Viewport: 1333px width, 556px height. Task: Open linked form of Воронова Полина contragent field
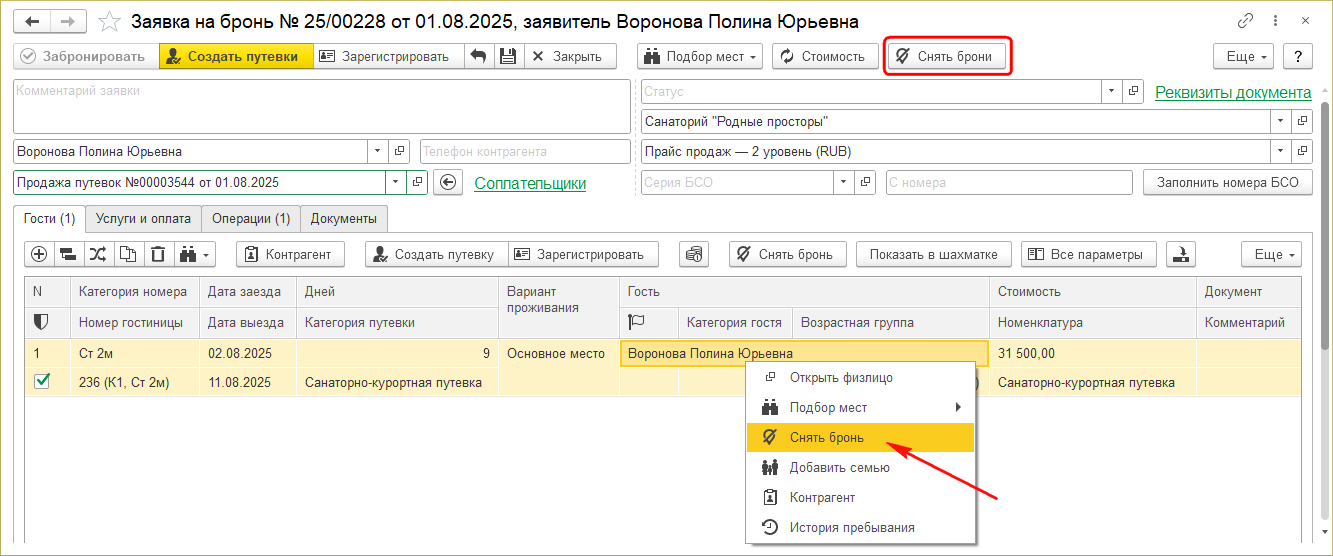pos(399,152)
